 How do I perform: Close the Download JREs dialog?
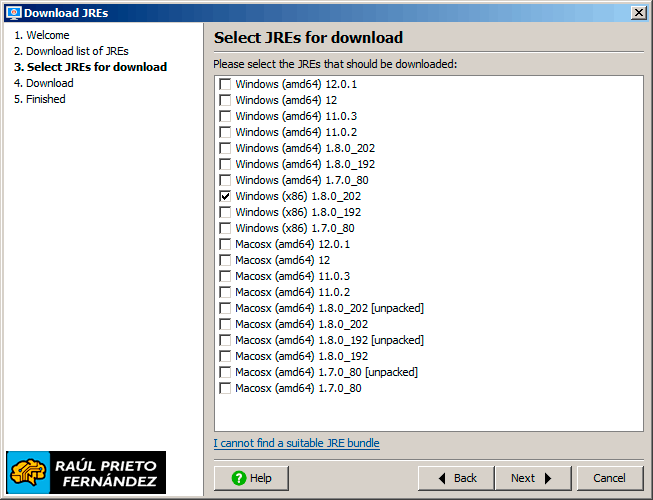(x=639, y=12)
